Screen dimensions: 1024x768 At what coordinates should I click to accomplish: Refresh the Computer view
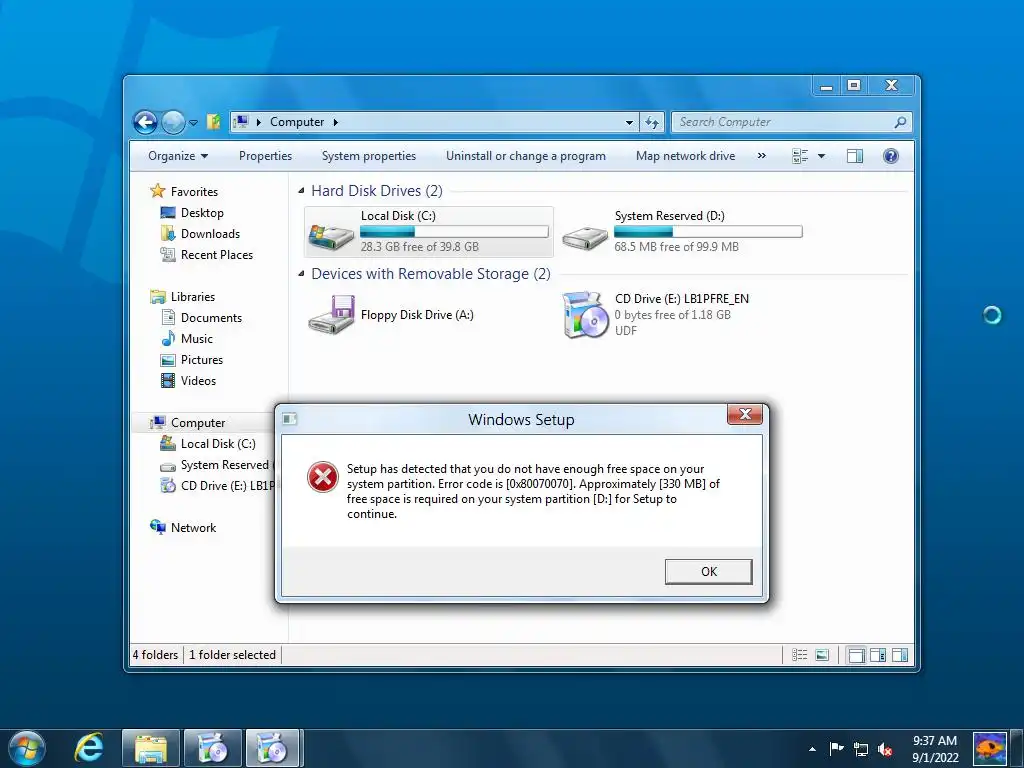(x=652, y=122)
